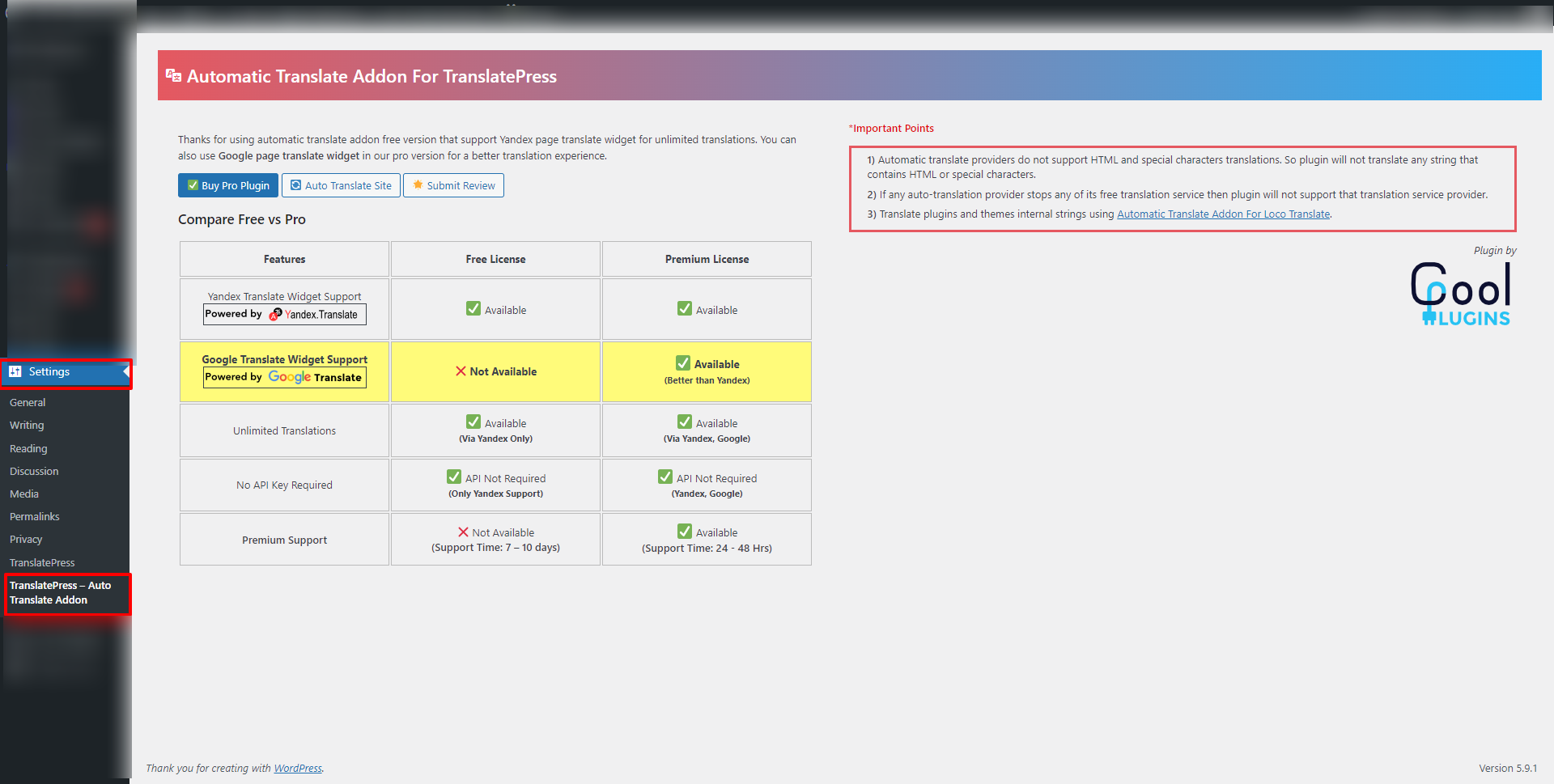Image resolution: width=1554 pixels, height=784 pixels.
Task: Open Privacy settings page
Action: 26,539
